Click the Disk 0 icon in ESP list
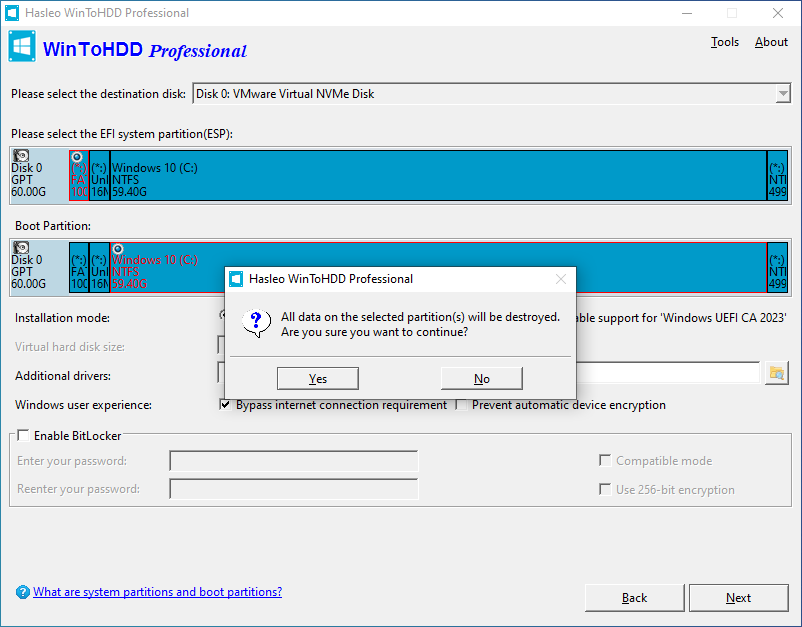The width and height of the screenshot is (802, 627). coord(21,156)
